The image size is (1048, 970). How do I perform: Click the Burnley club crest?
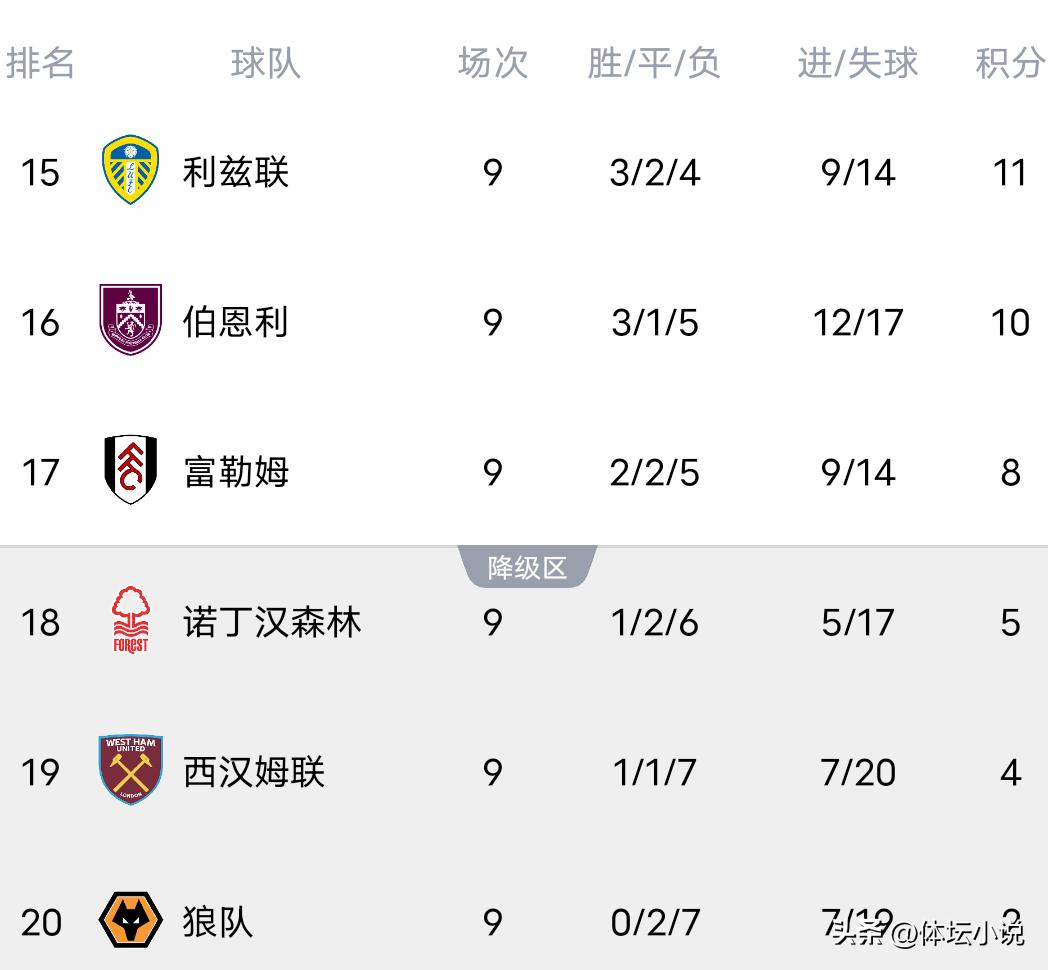coord(131,321)
